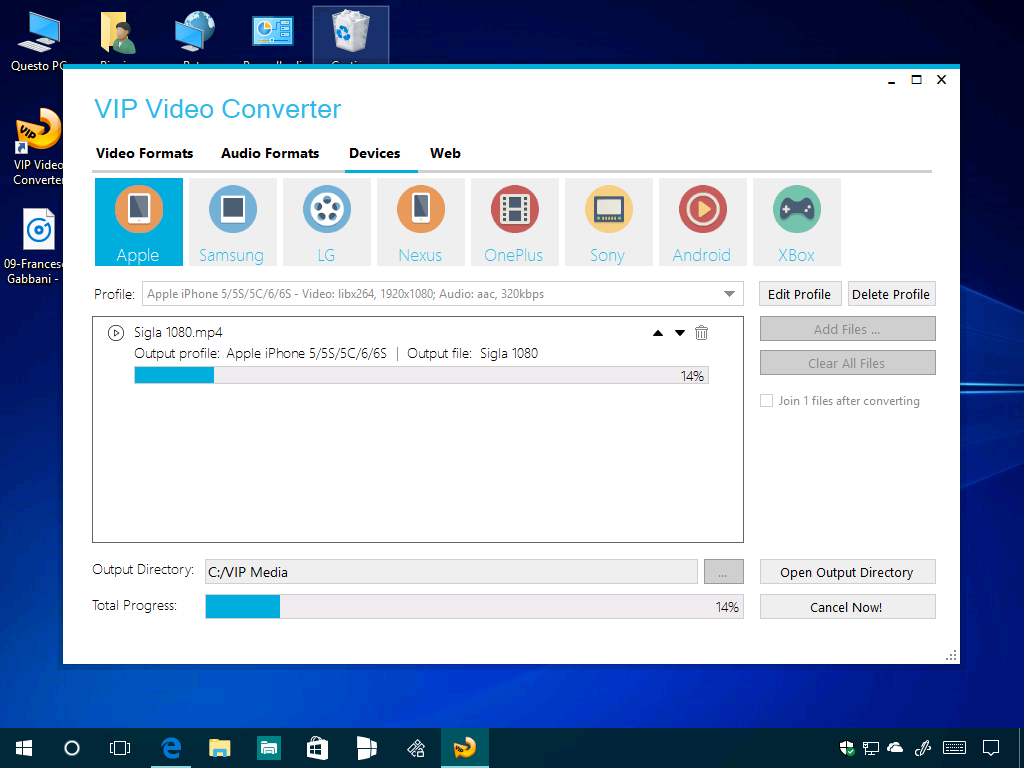This screenshot has height=768, width=1024.
Task: Open the Video Formats tab
Action: (144, 153)
